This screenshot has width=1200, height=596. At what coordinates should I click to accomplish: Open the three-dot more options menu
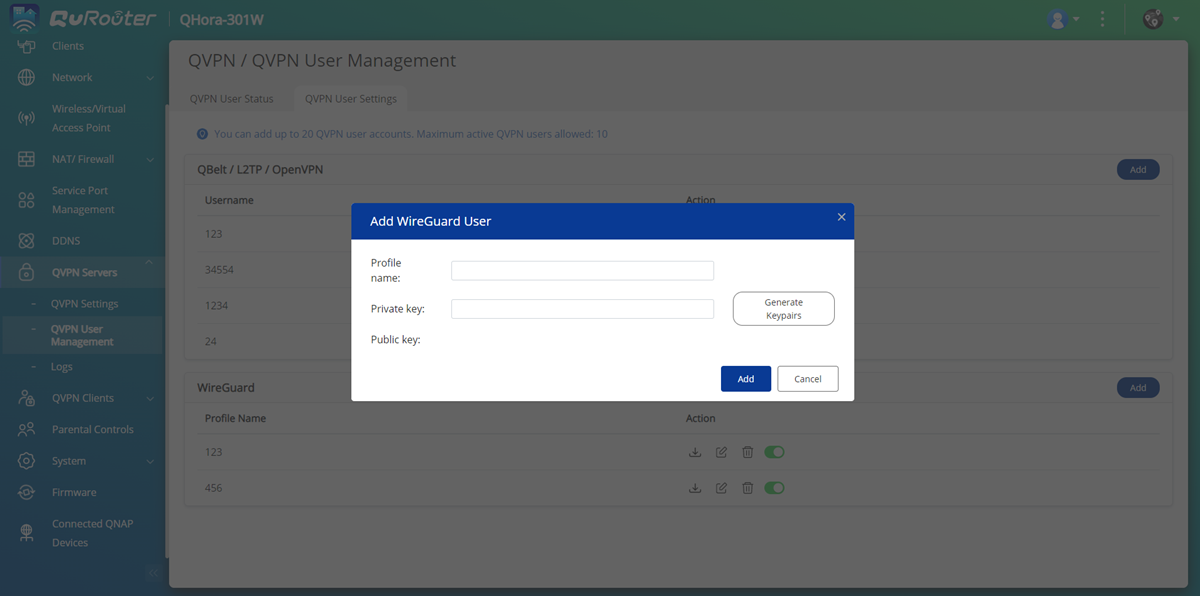pos(1103,19)
